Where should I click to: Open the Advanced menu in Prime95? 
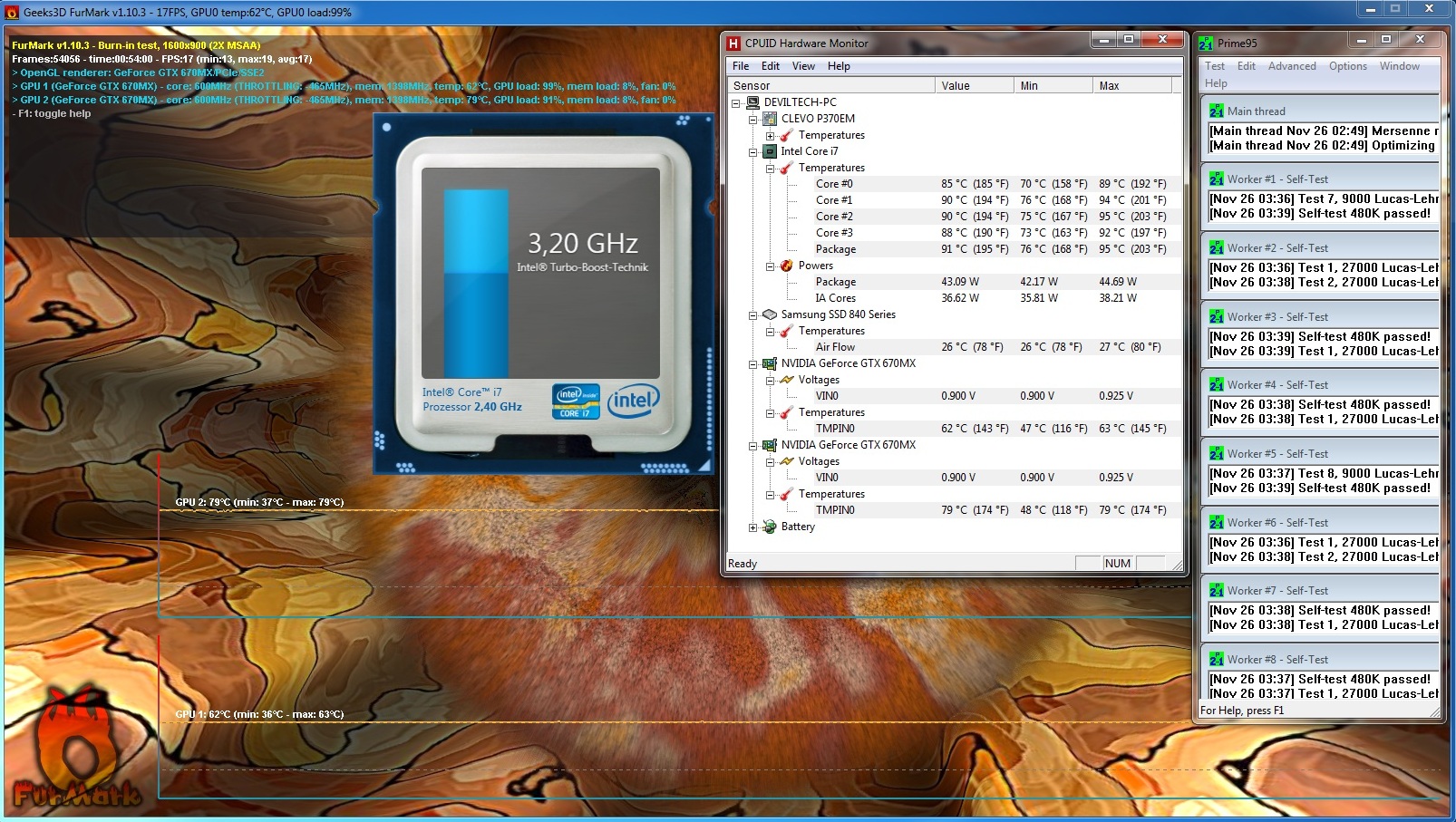coord(1292,66)
